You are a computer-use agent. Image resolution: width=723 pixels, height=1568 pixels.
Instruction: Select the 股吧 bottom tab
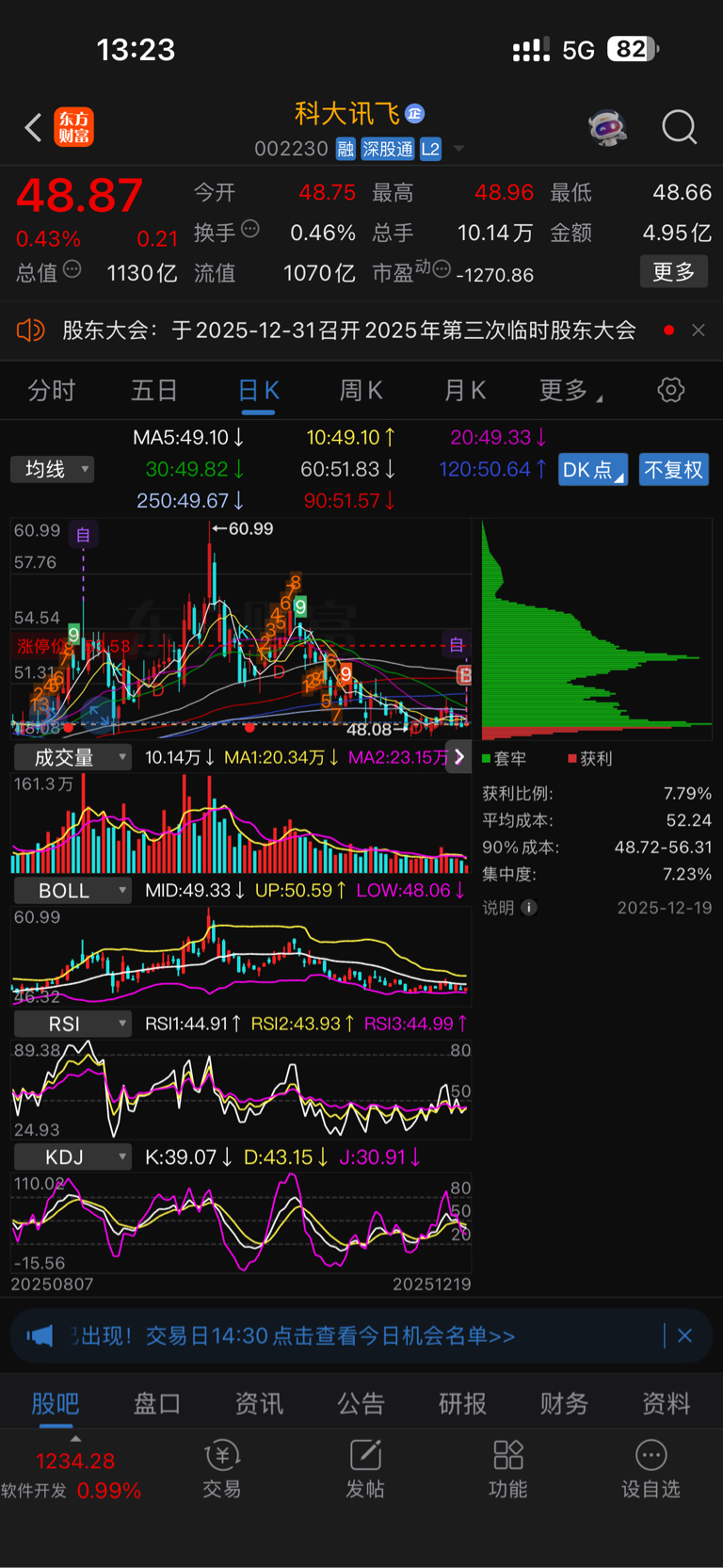[x=56, y=1404]
